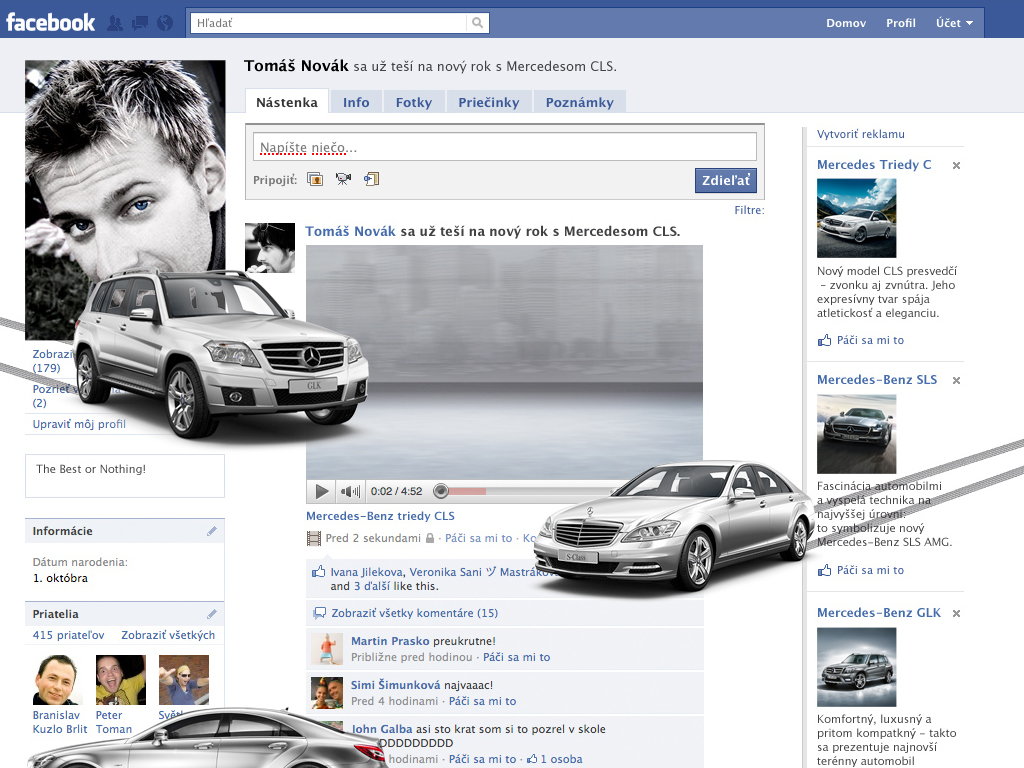Show all comments via Zobraziť všetky komentáre (15)
The width and height of the screenshot is (1024, 768).
[x=414, y=613]
